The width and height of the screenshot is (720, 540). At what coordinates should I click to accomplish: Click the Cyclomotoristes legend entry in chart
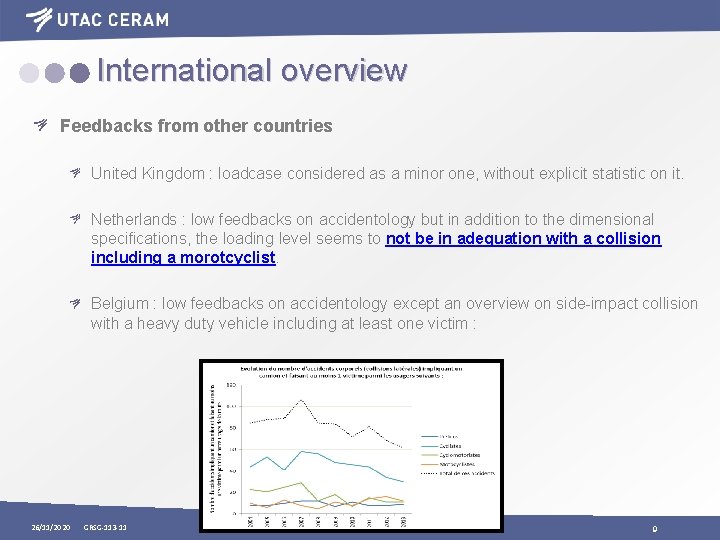[x=450, y=455]
